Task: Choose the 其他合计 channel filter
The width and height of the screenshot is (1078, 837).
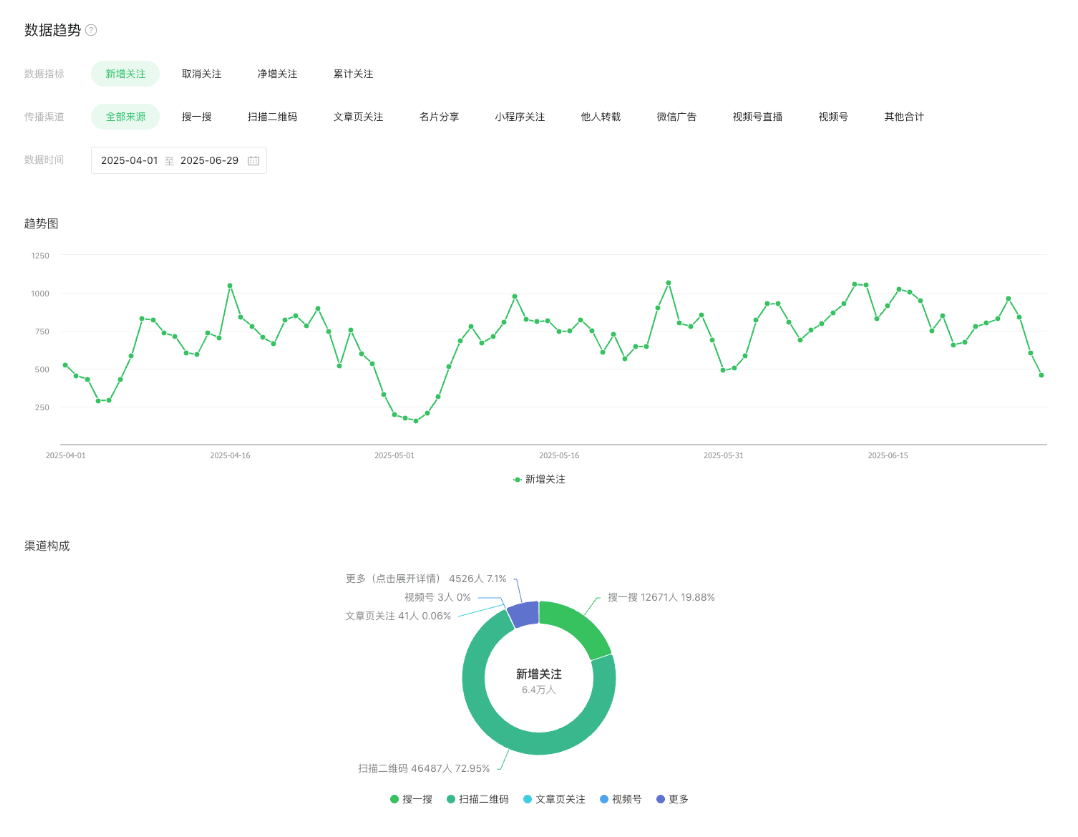Action: coord(903,117)
